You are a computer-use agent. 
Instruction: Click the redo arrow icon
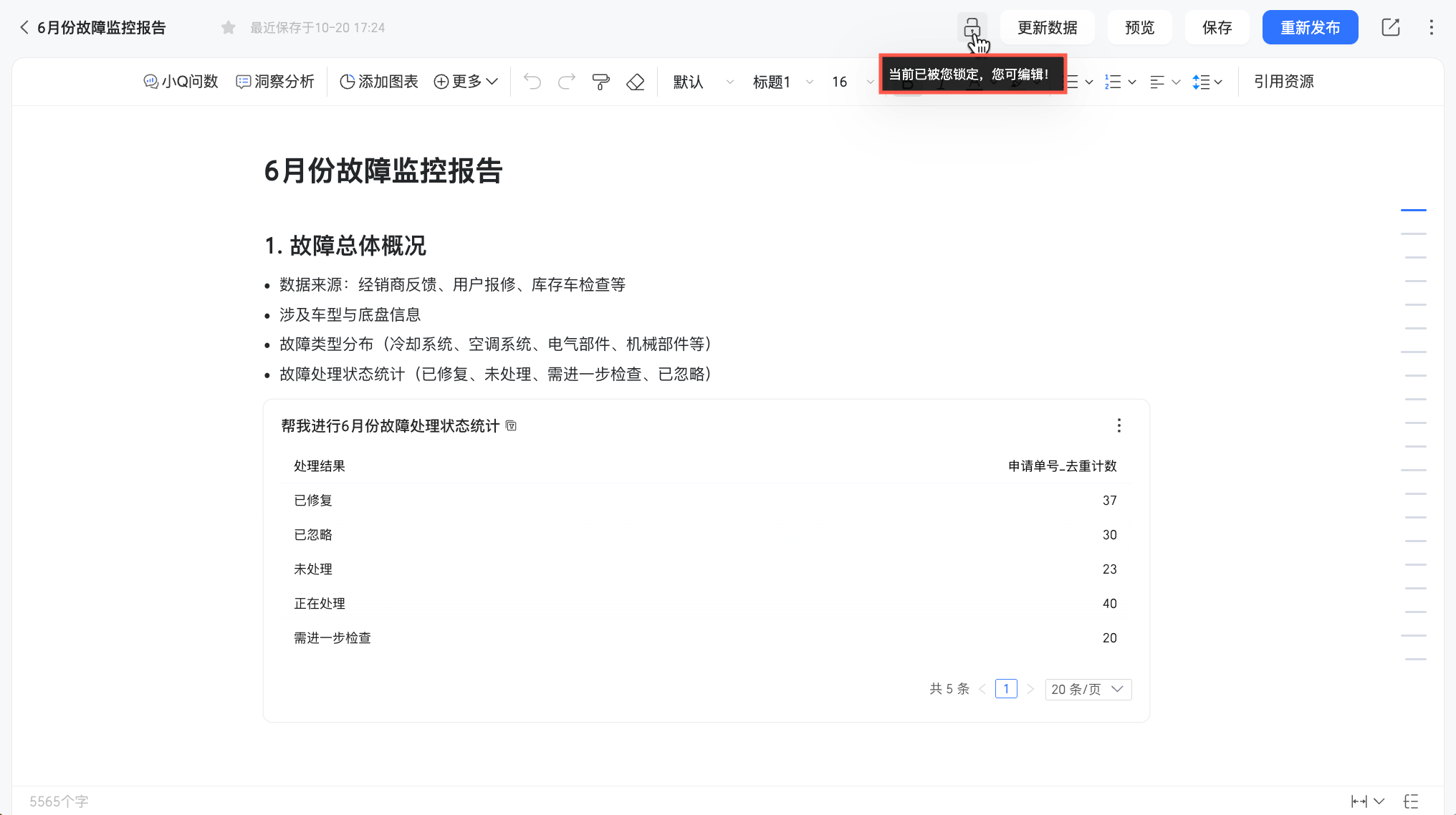566,82
